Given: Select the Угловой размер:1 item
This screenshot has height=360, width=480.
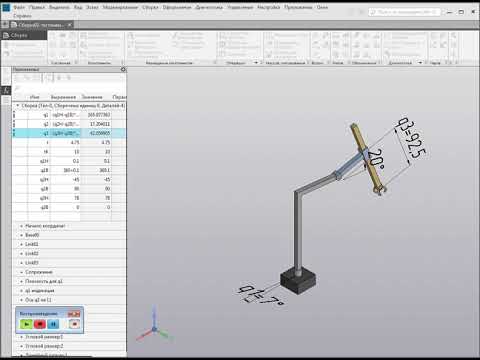Looking at the screenshot, I should [x=44, y=337].
